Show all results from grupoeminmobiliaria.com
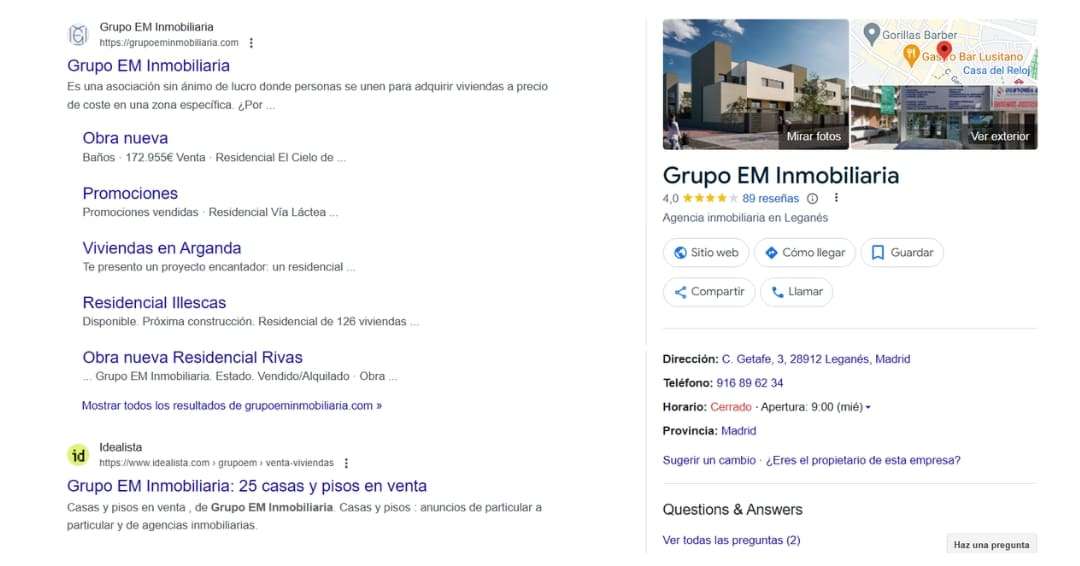 231,406
